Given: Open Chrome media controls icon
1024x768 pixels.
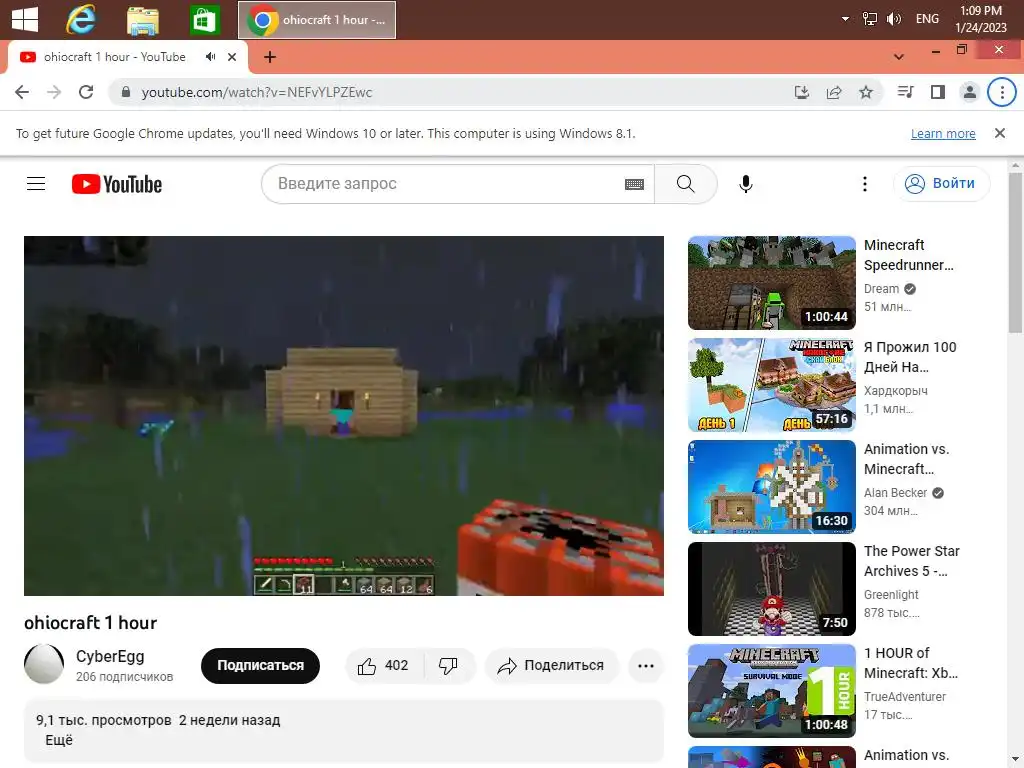Looking at the screenshot, I should 905,92.
